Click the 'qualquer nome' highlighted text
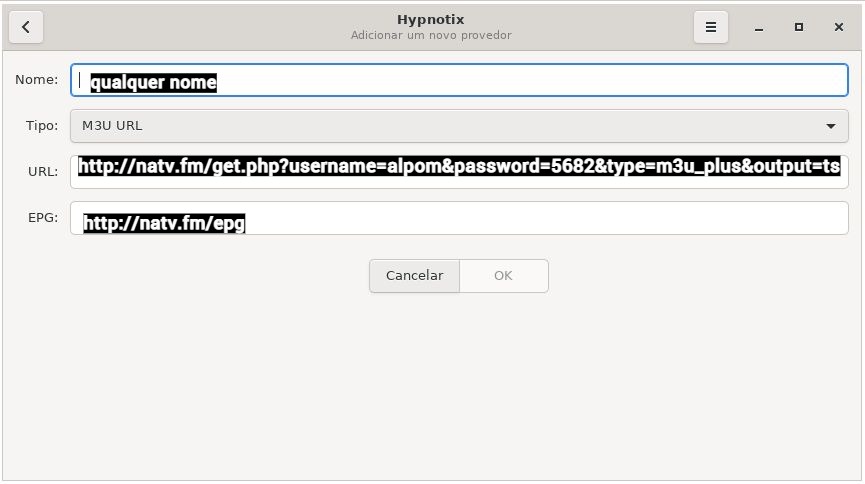Screen dimensions: 865x484 pyautogui.click(x=153, y=83)
